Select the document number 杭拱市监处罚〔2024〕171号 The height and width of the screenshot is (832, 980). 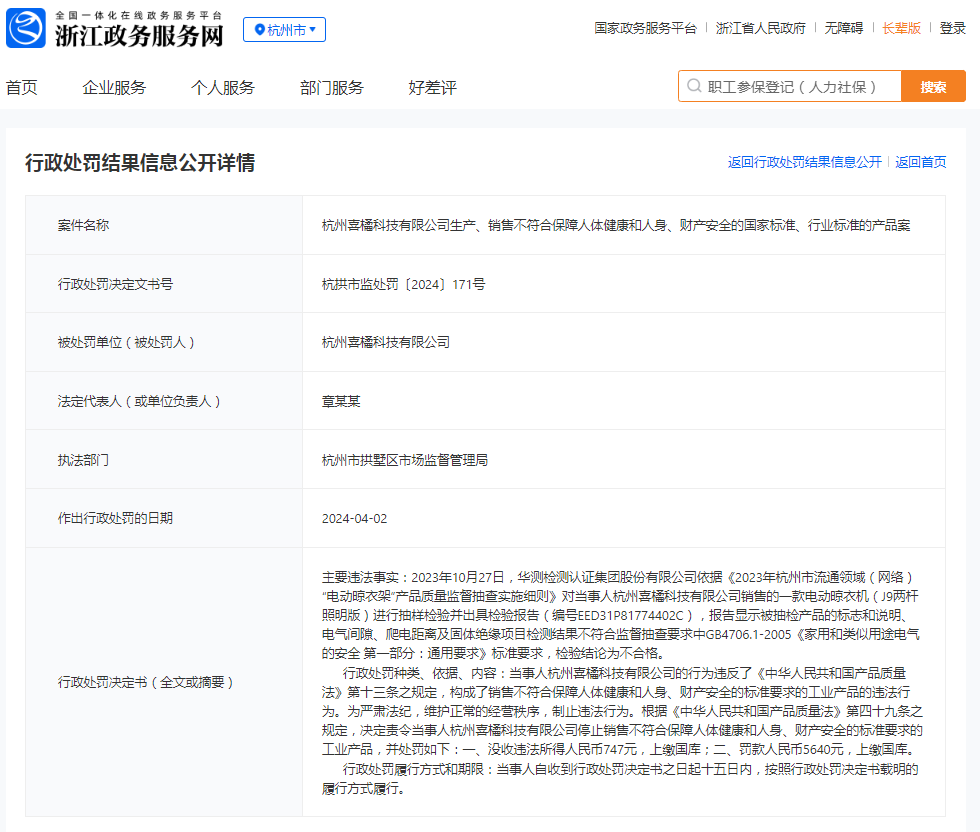point(404,284)
